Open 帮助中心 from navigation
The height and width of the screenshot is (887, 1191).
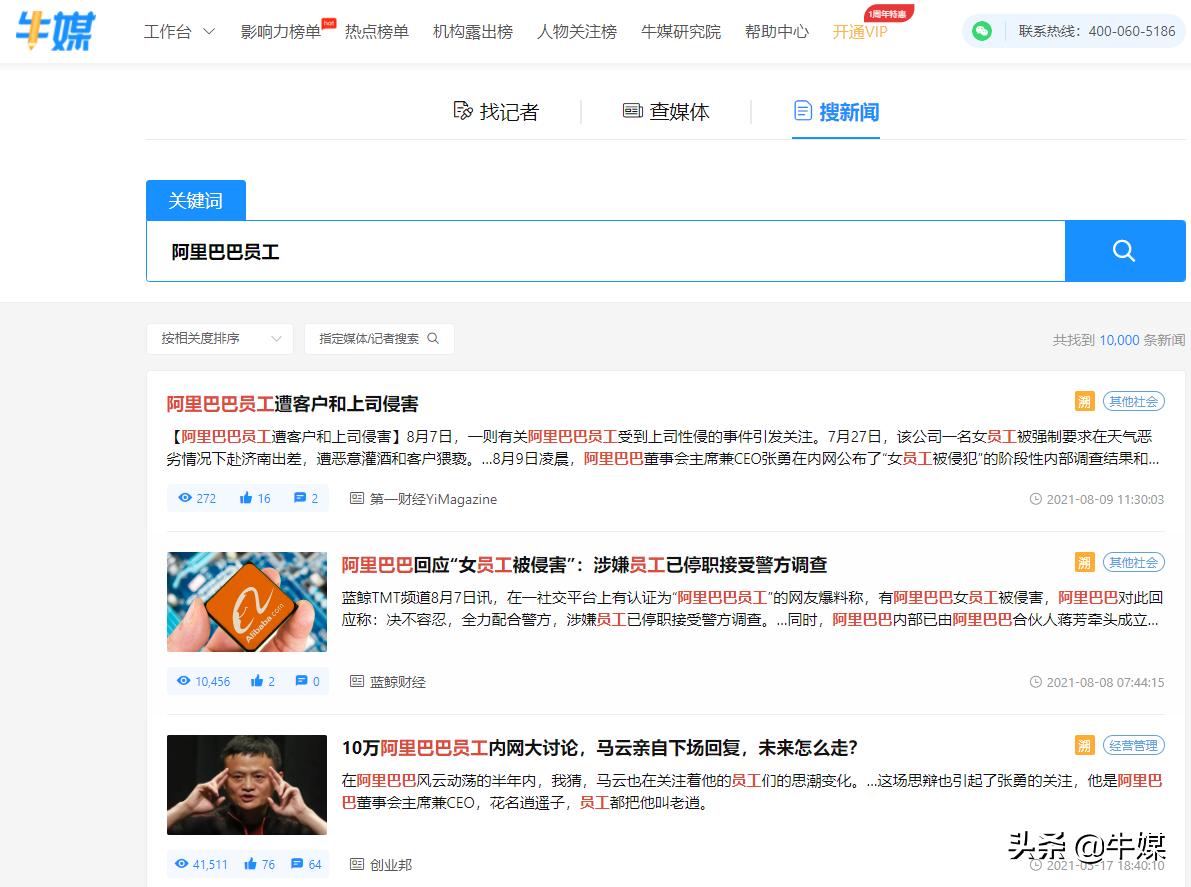click(776, 31)
